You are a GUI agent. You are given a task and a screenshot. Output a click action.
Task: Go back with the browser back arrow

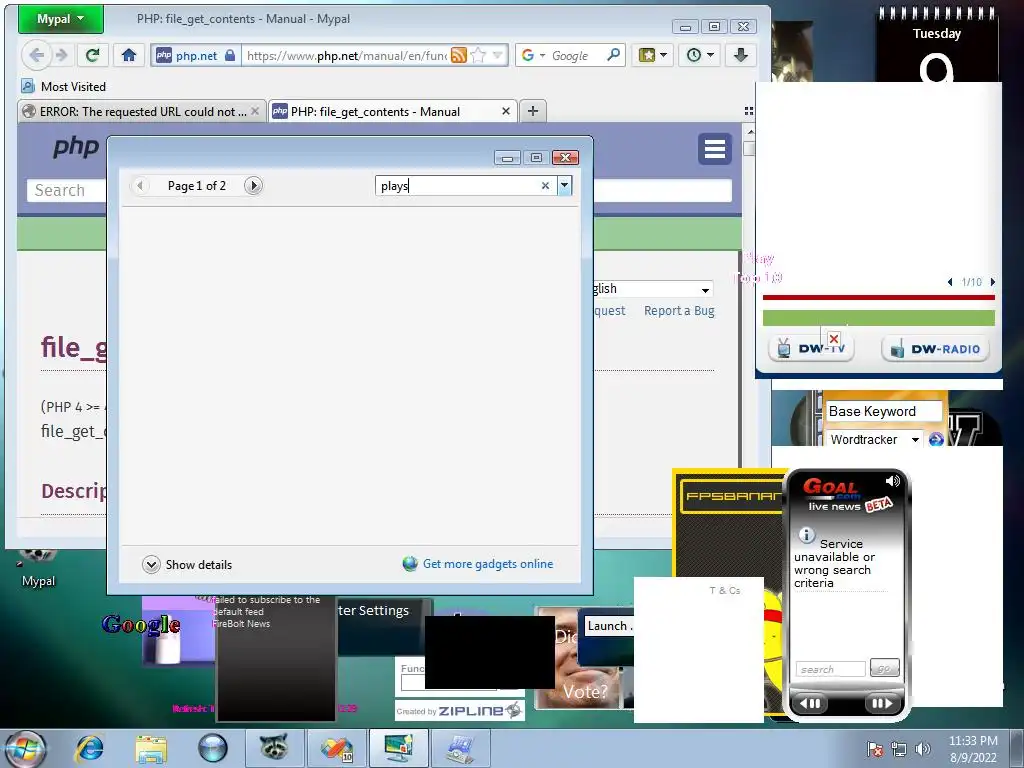click(36, 56)
